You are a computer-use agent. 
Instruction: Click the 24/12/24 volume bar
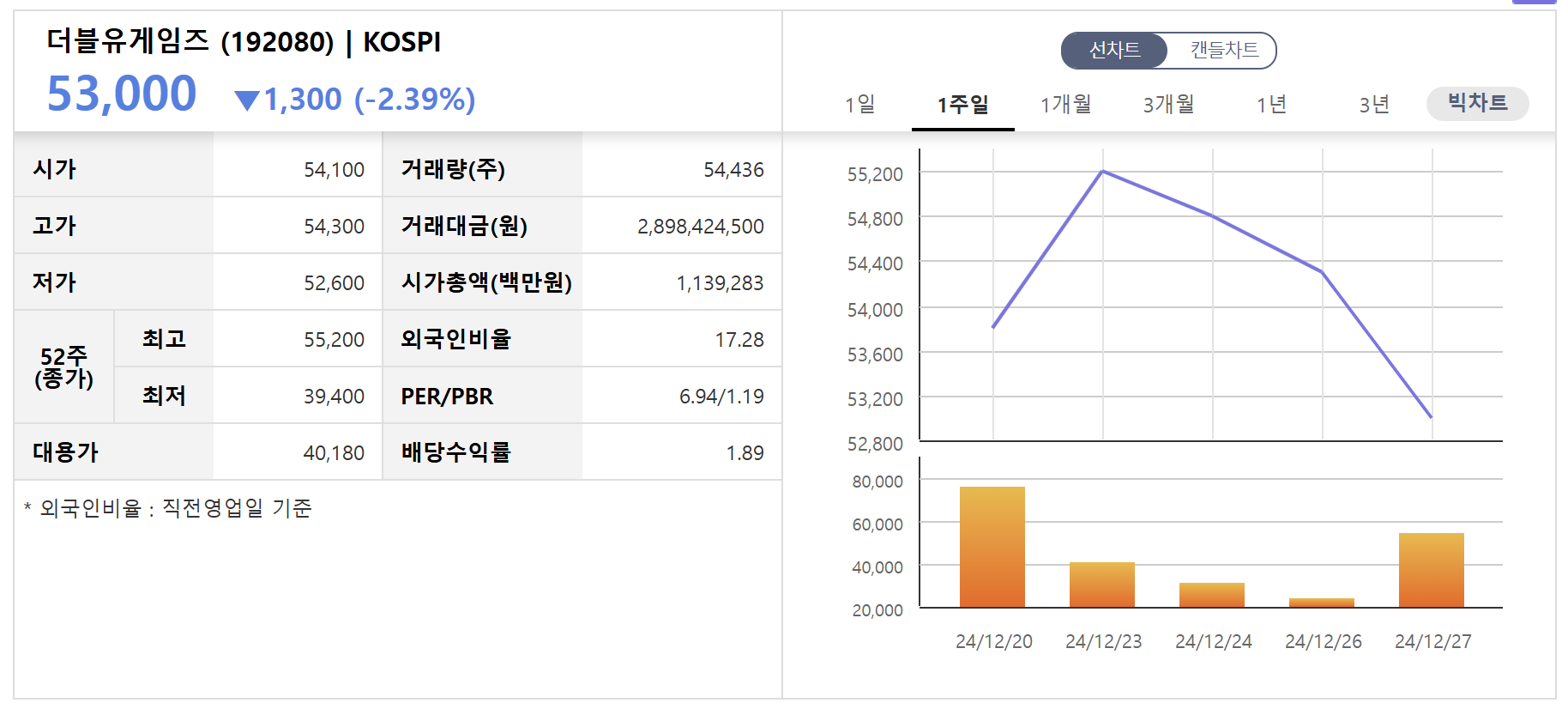click(1212, 595)
